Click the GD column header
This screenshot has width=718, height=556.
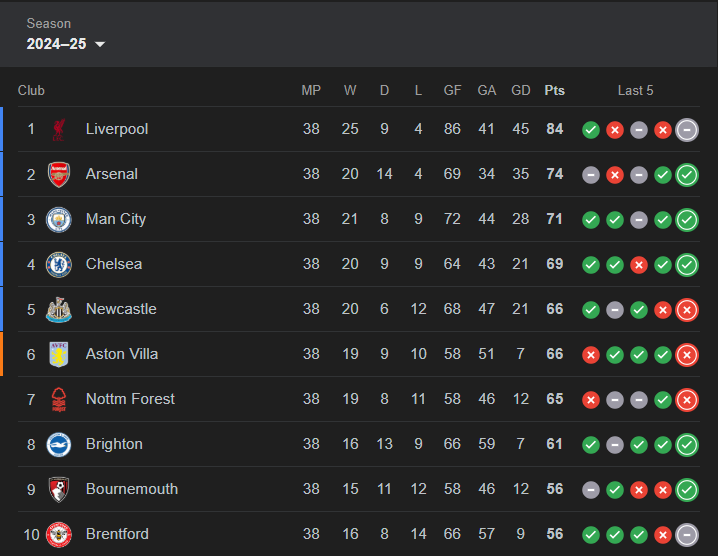tap(521, 90)
